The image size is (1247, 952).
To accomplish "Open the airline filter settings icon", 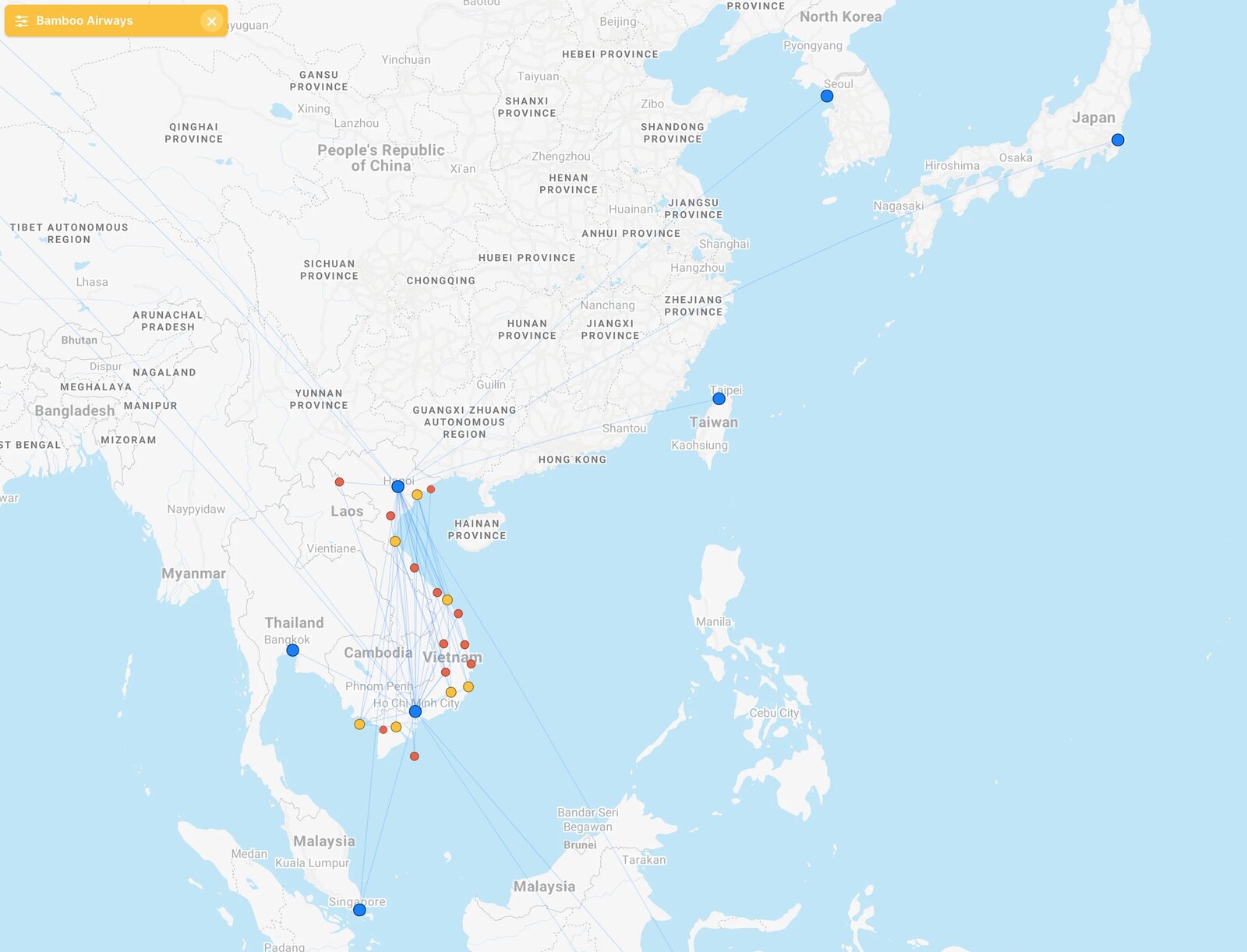I will [x=22, y=21].
